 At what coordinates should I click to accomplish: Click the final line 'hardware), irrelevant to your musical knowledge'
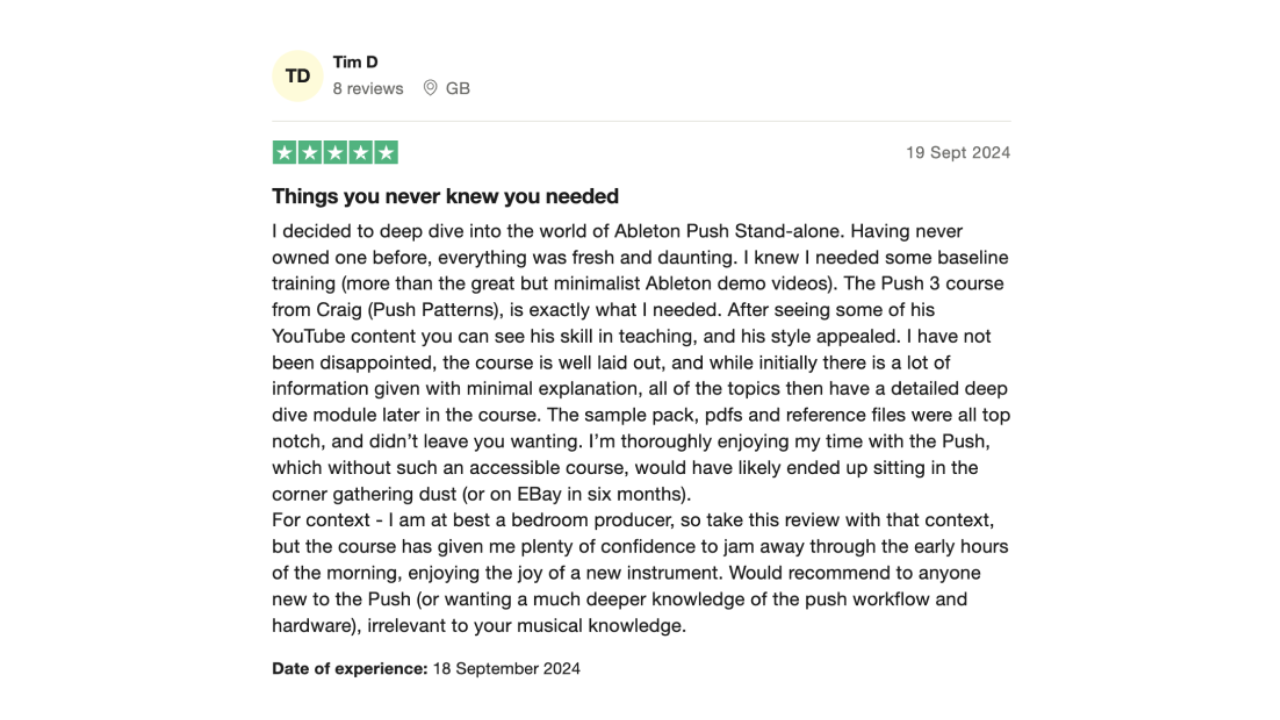coord(479,626)
